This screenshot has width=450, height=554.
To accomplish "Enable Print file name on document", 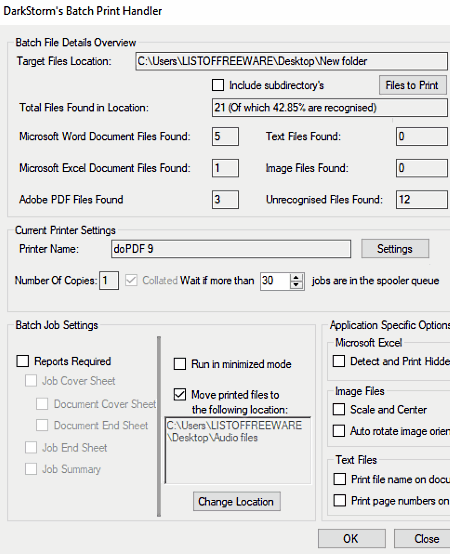I will (x=340, y=479).
